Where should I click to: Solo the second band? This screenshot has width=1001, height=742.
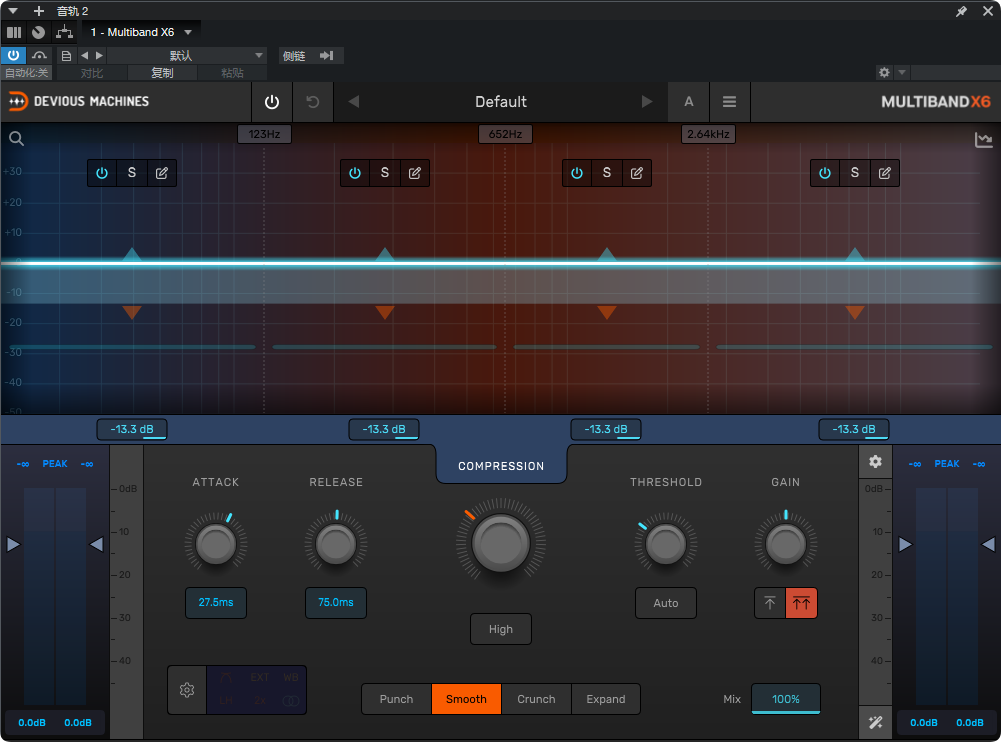(x=384, y=173)
